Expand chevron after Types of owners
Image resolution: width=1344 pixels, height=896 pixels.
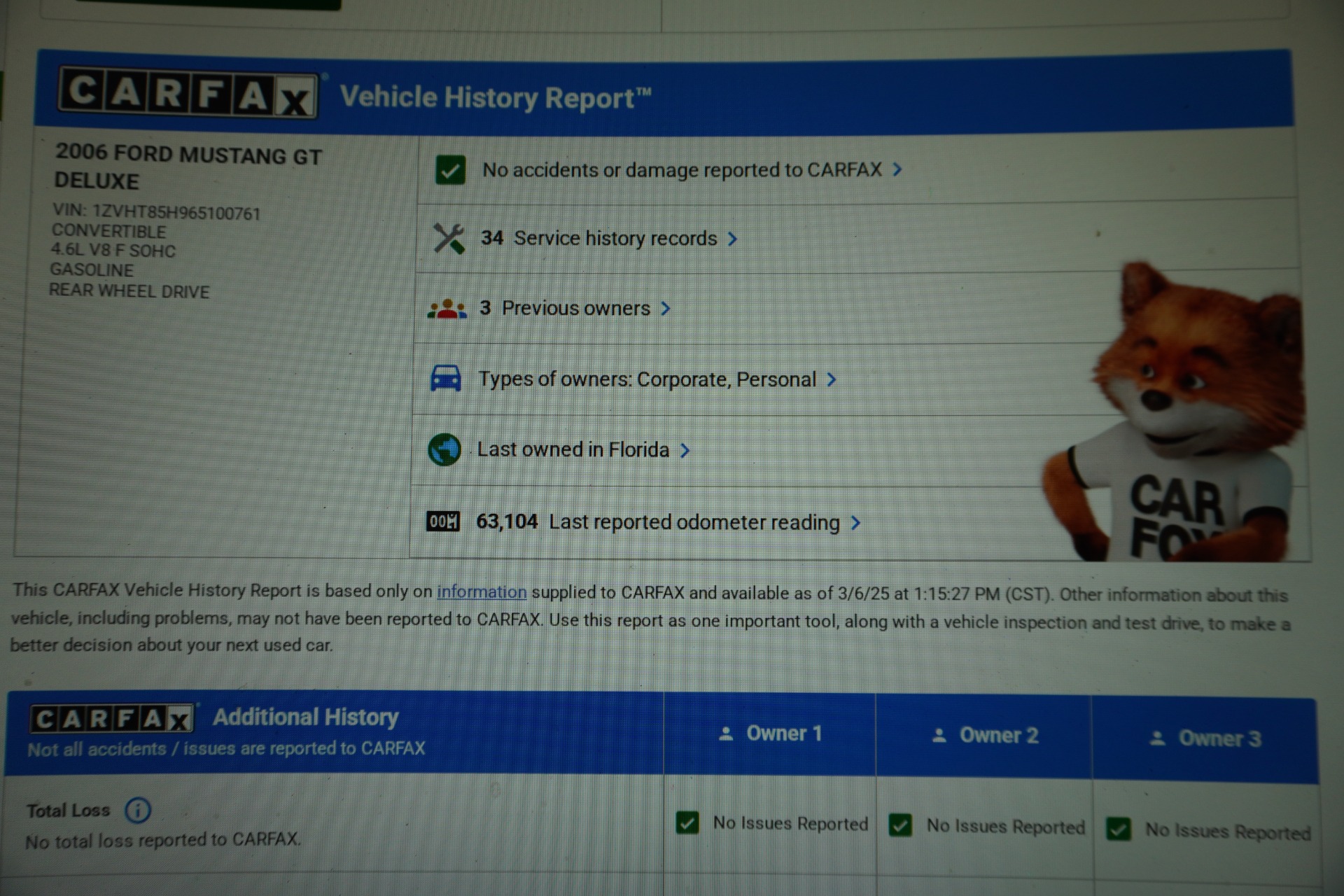point(832,379)
